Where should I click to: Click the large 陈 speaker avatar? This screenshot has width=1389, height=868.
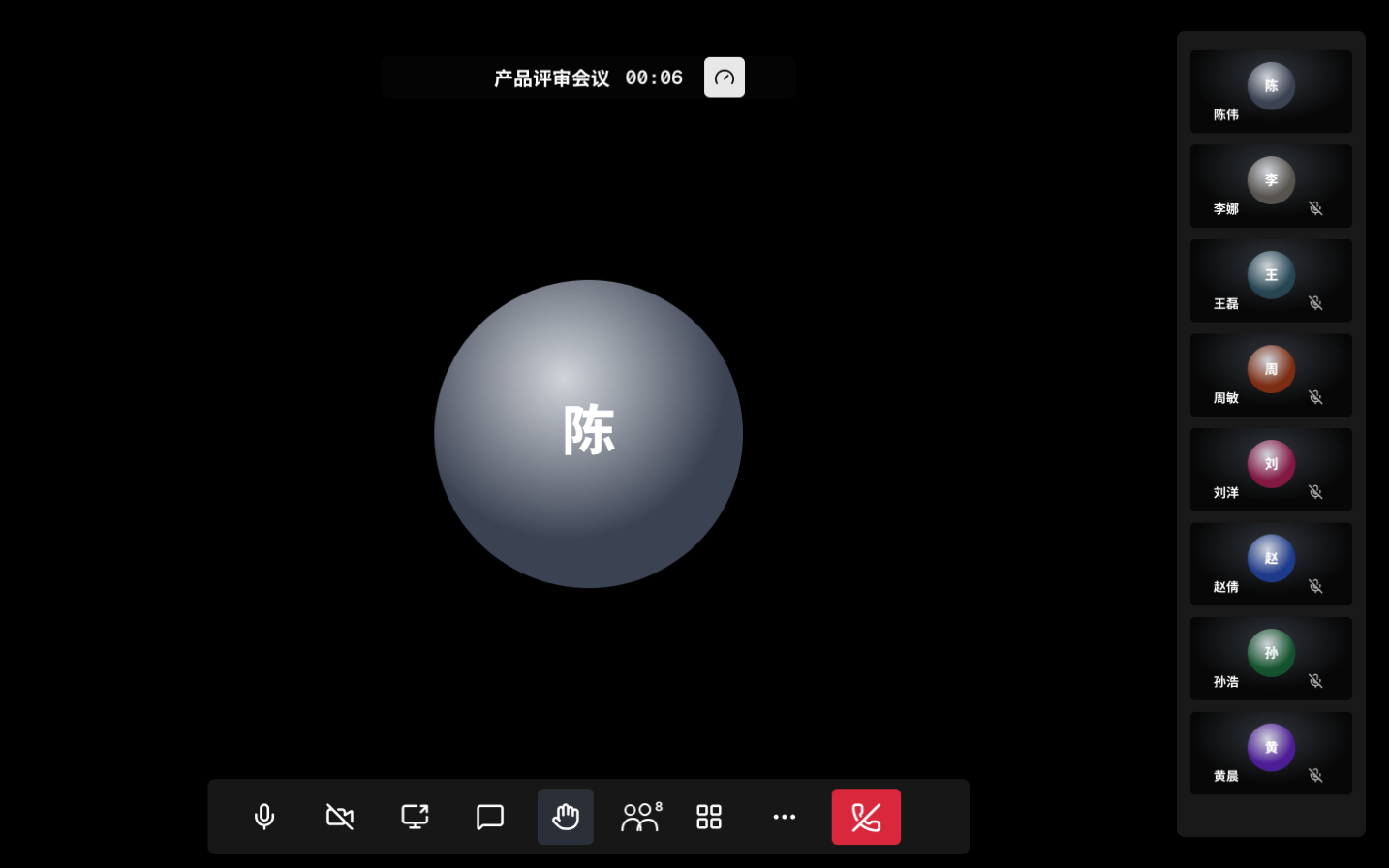(x=588, y=434)
